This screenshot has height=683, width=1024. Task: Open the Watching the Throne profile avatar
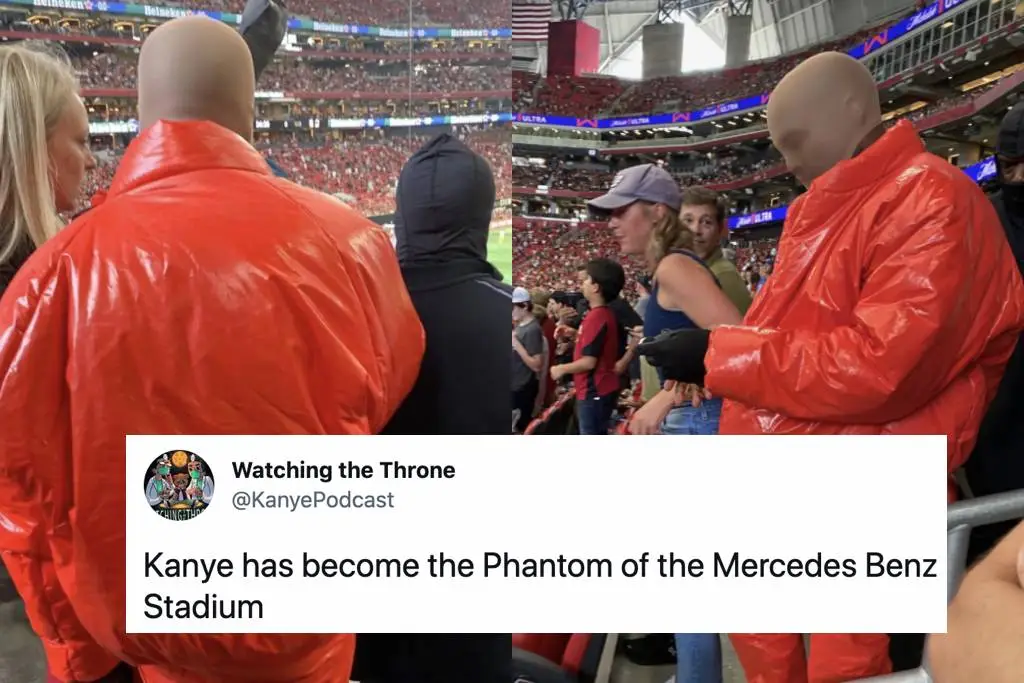click(x=179, y=484)
